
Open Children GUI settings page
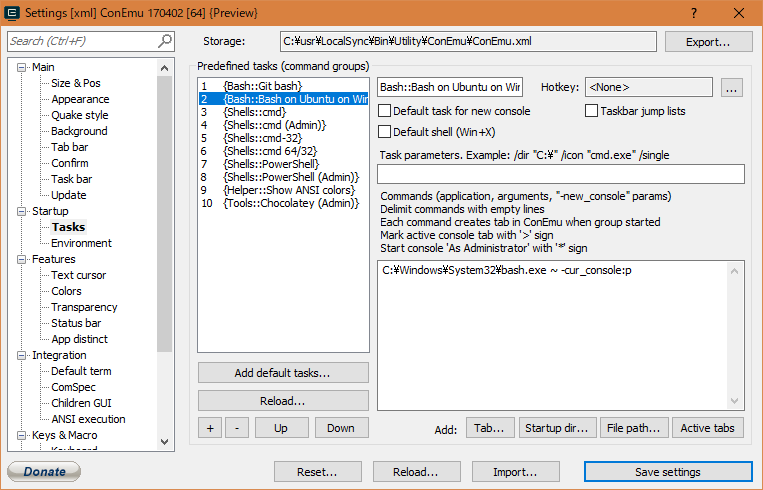[x=81, y=403]
